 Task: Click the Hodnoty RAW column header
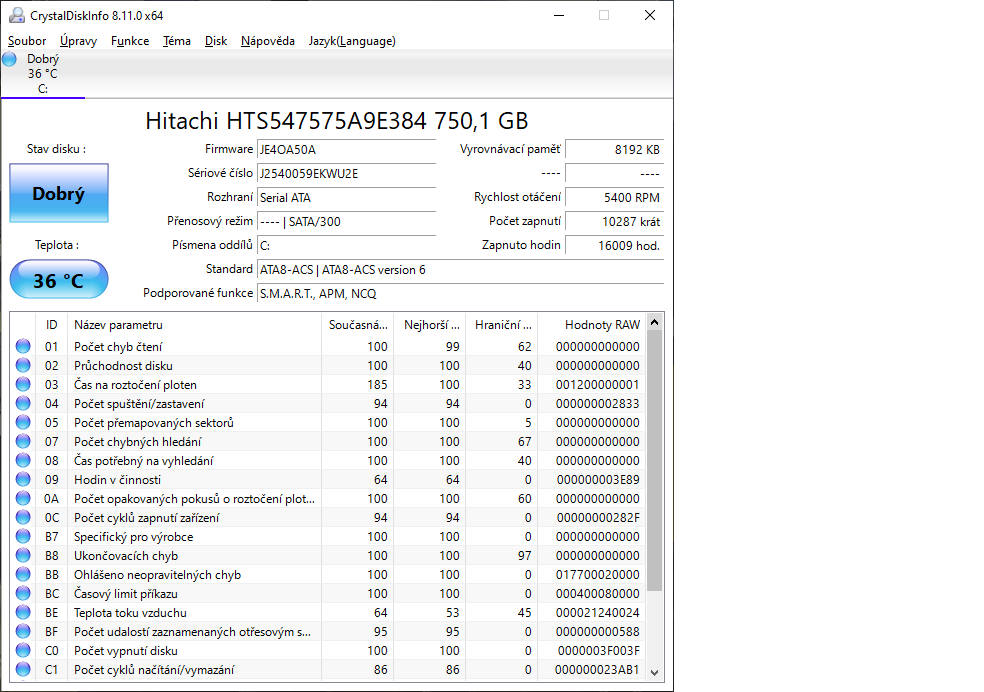point(601,325)
